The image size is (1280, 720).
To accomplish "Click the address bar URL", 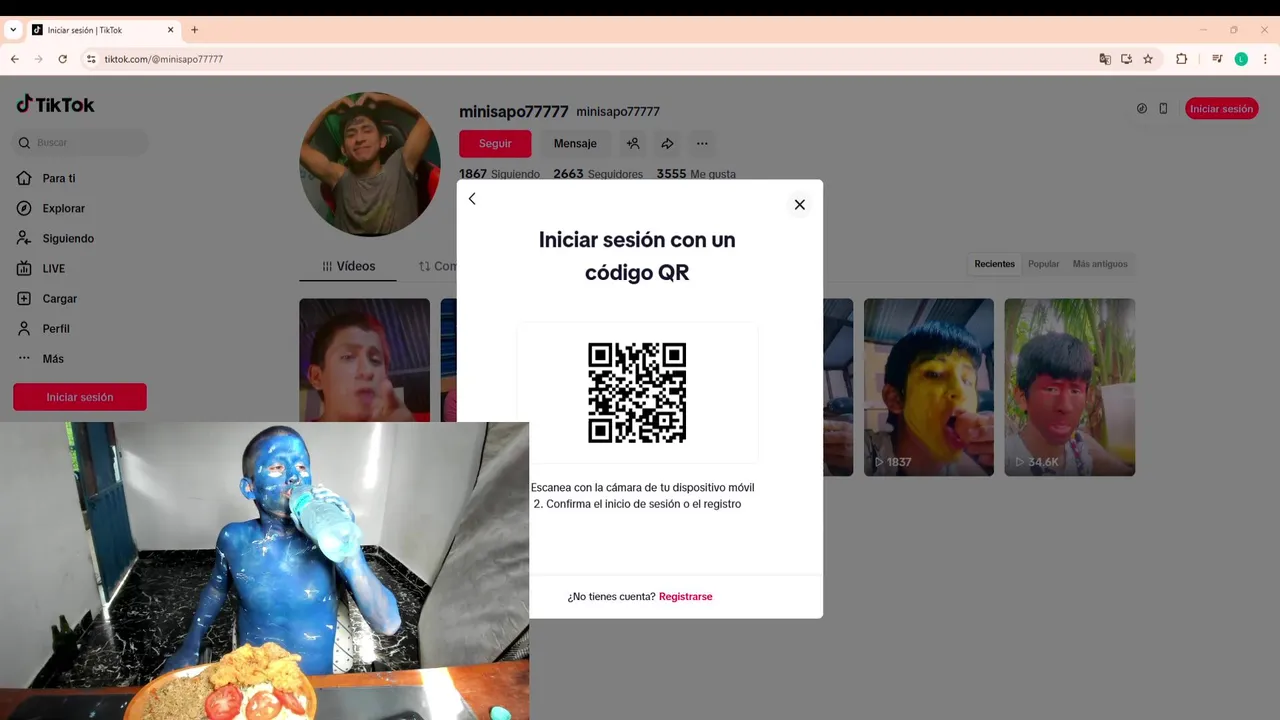I will (164, 59).
